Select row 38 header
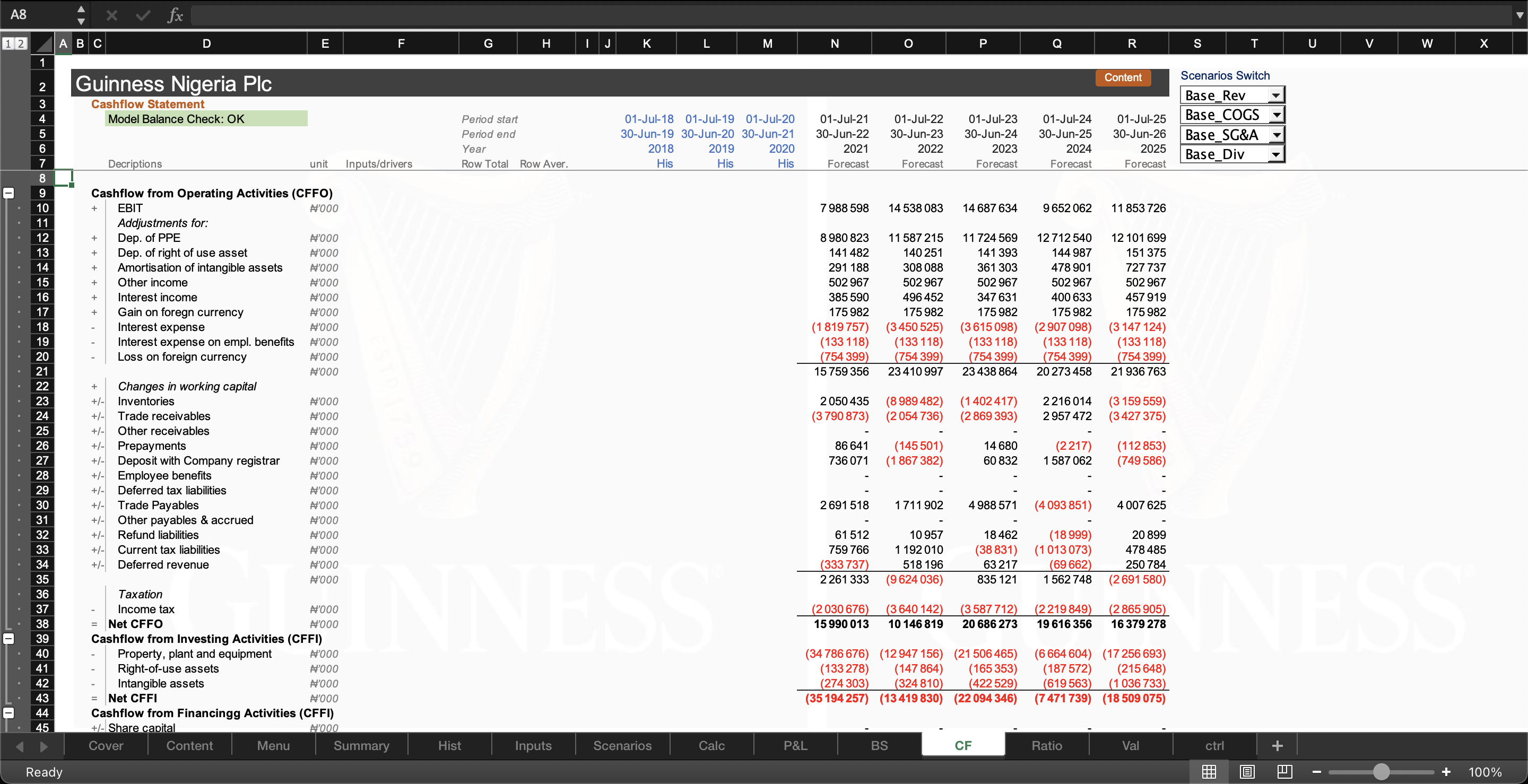Viewport: 1528px width, 784px height. (x=42, y=624)
